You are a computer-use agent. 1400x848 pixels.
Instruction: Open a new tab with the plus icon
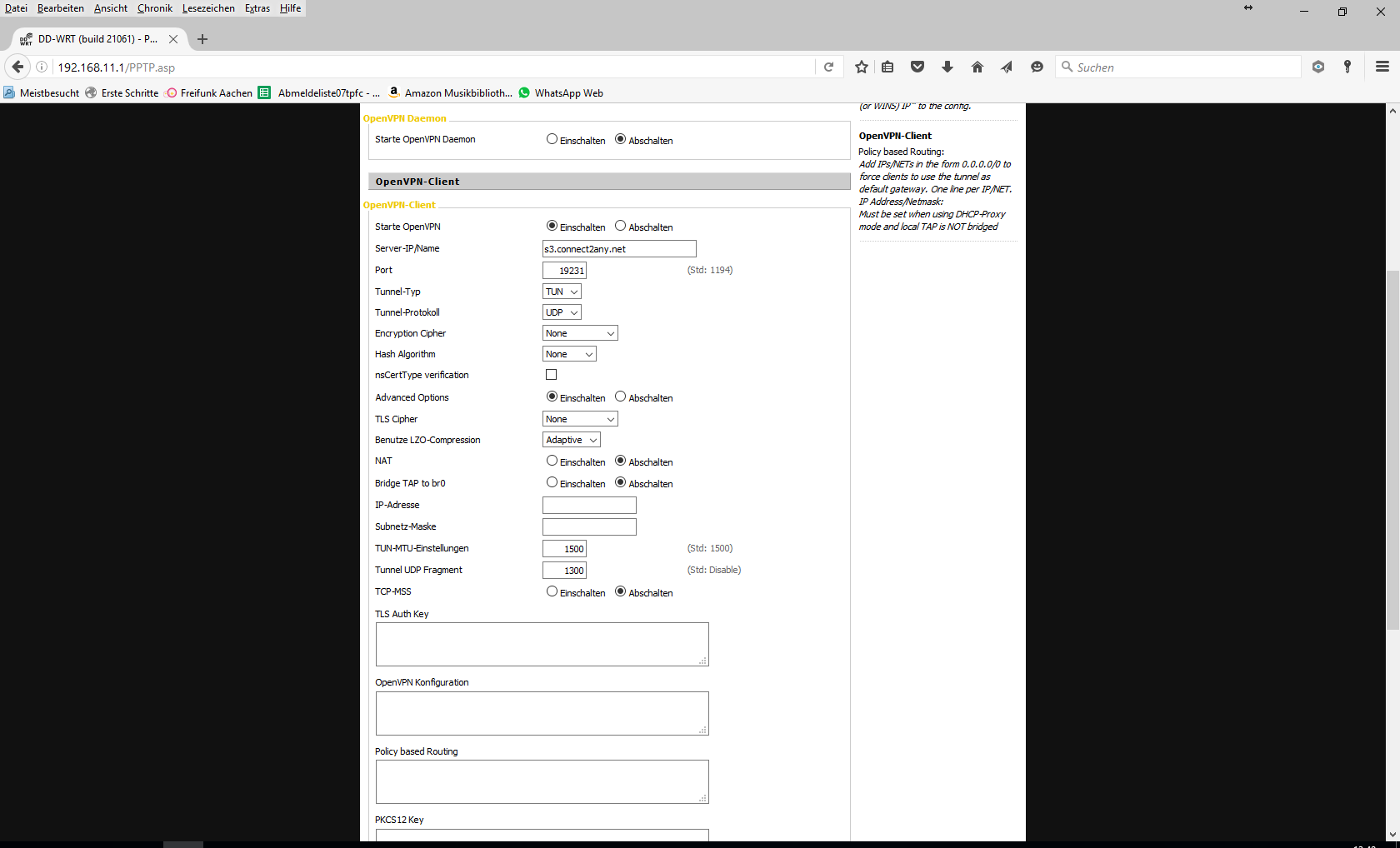click(x=202, y=39)
